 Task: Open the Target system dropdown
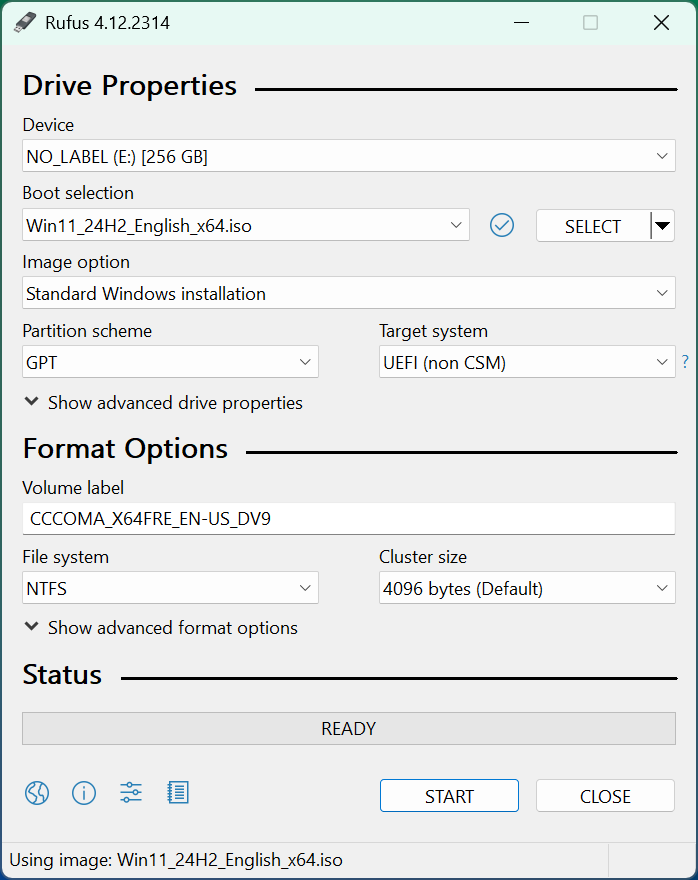coord(527,362)
